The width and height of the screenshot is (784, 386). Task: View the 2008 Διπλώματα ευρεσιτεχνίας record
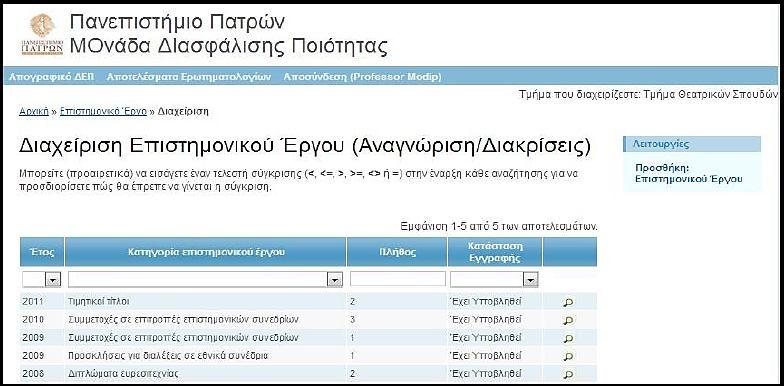pyautogui.click(x=568, y=374)
